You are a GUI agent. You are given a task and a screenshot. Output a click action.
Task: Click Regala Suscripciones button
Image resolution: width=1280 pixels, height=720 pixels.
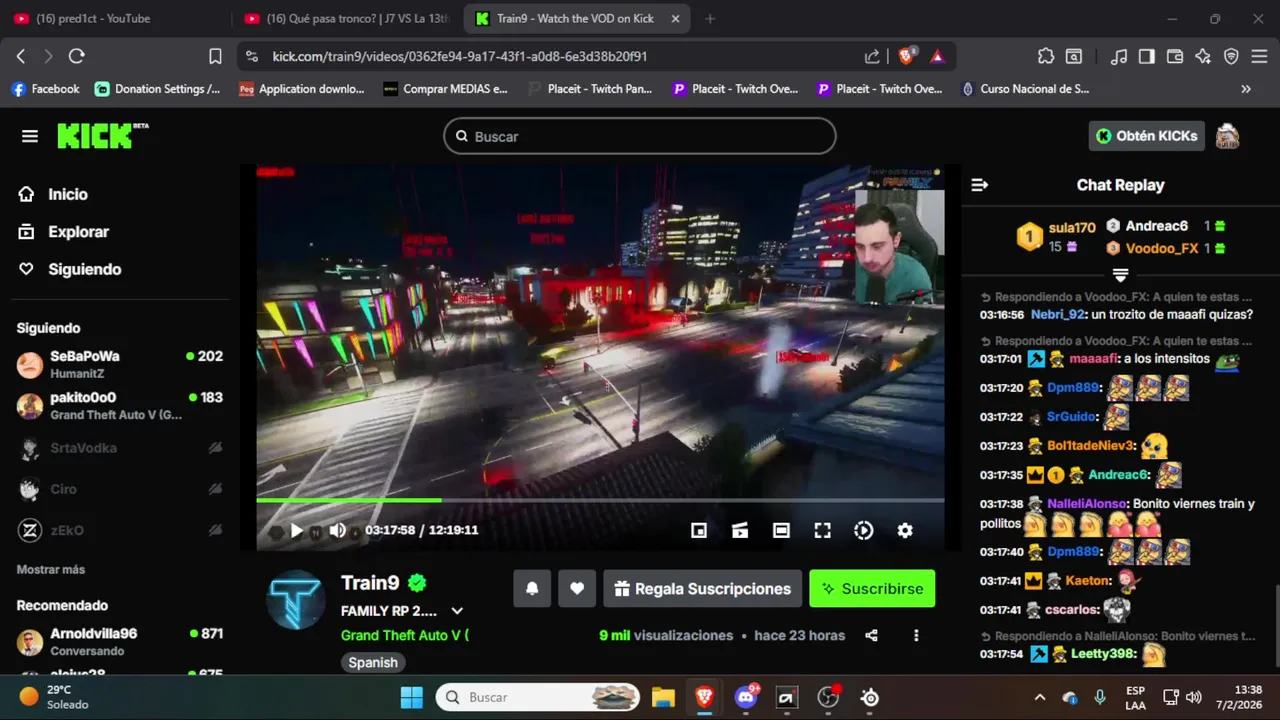pyautogui.click(x=703, y=589)
